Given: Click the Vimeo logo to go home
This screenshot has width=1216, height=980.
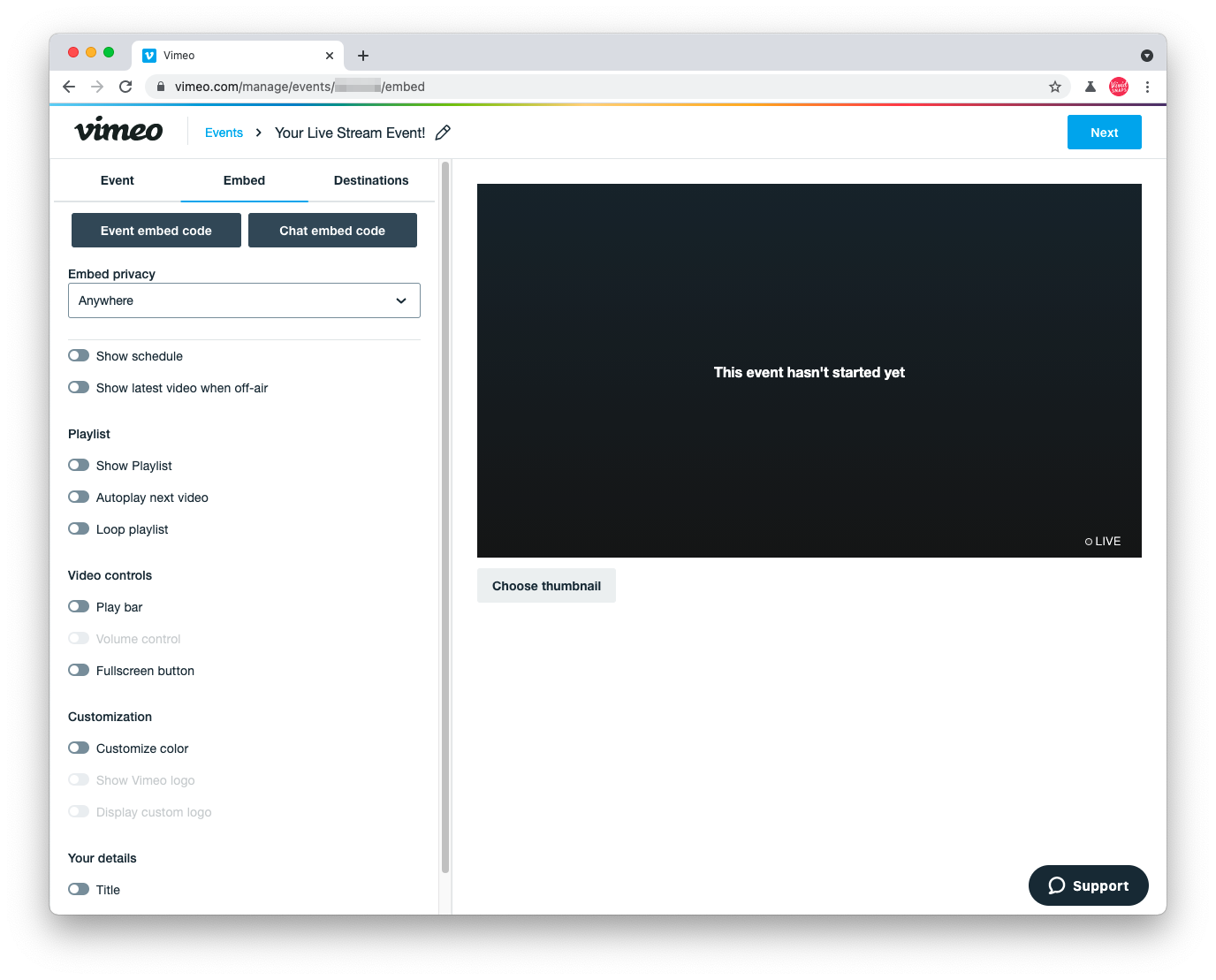Looking at the screenshot, I should coord(118,130).
